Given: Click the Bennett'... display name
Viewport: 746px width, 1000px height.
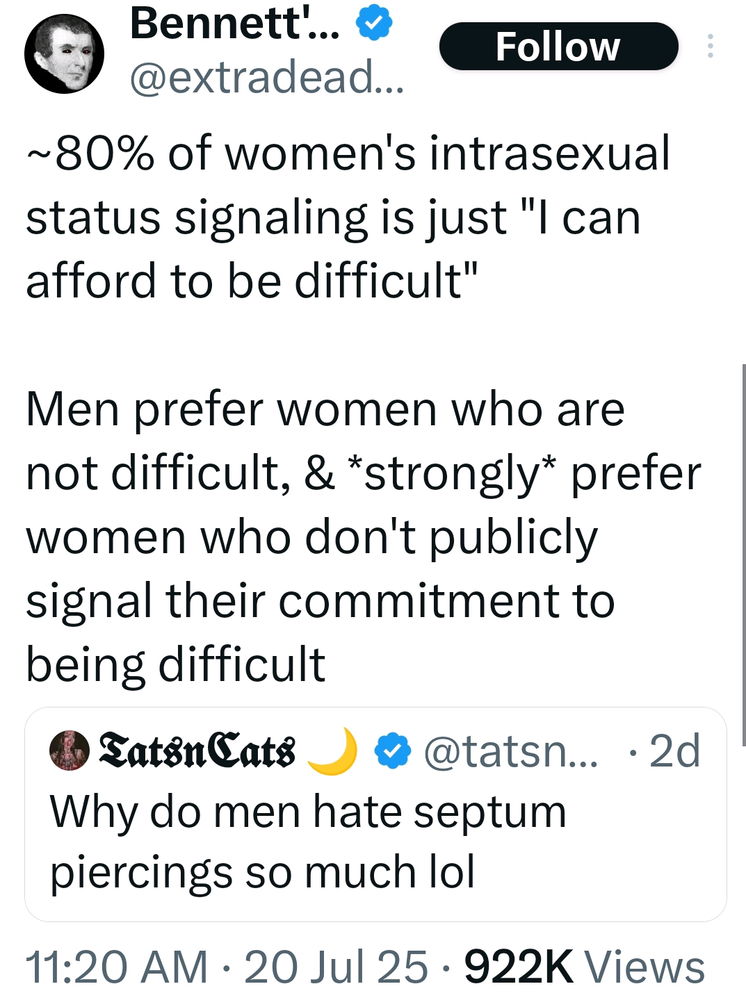Looking at the screenshot, I should pyautogui.click(x=235, y=24).
